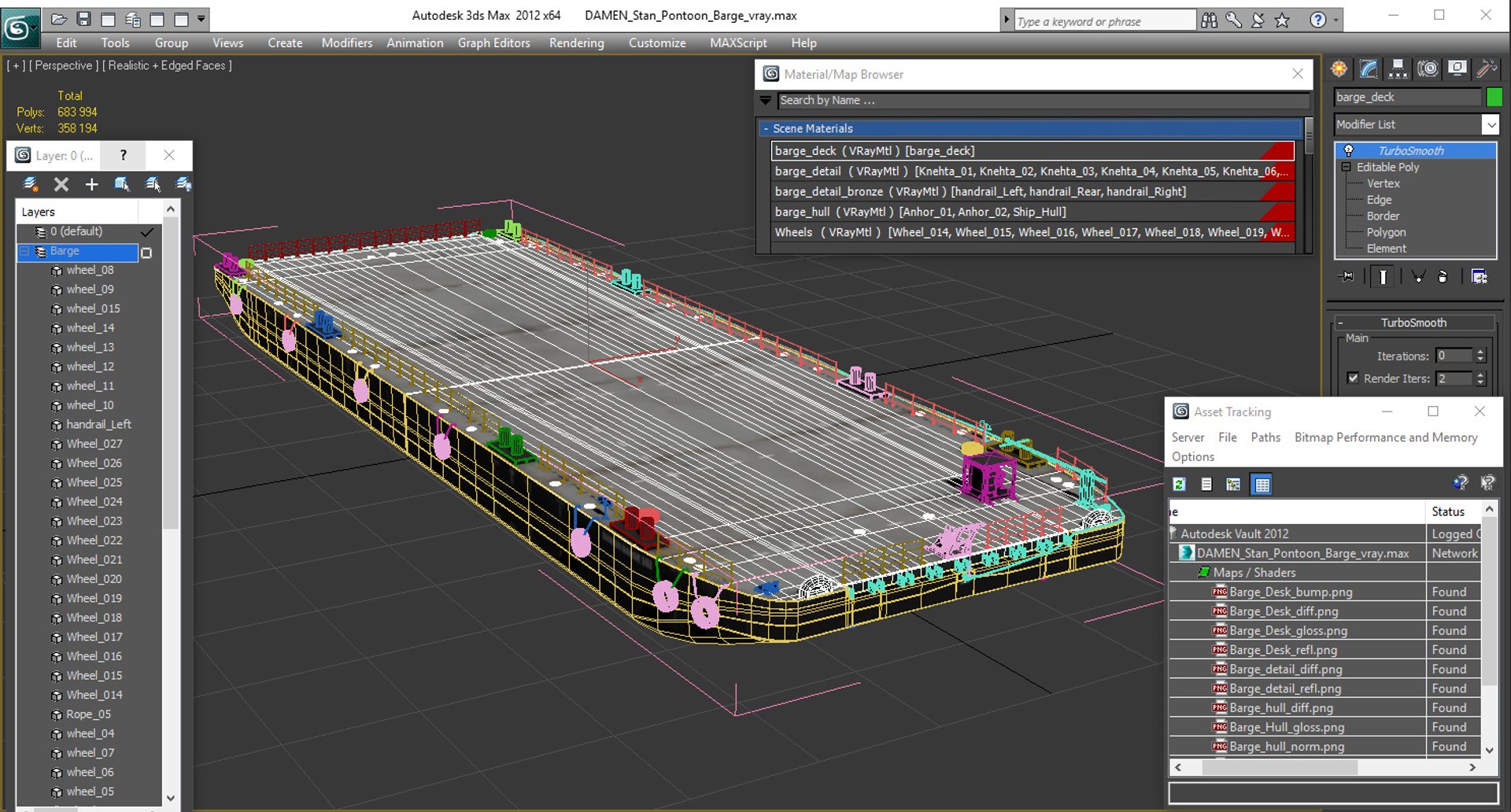Image resolution: width=1511 pixels, height=812 pixels.
Task: Collapse the Barge layer tree
Action: click(24, 252)
